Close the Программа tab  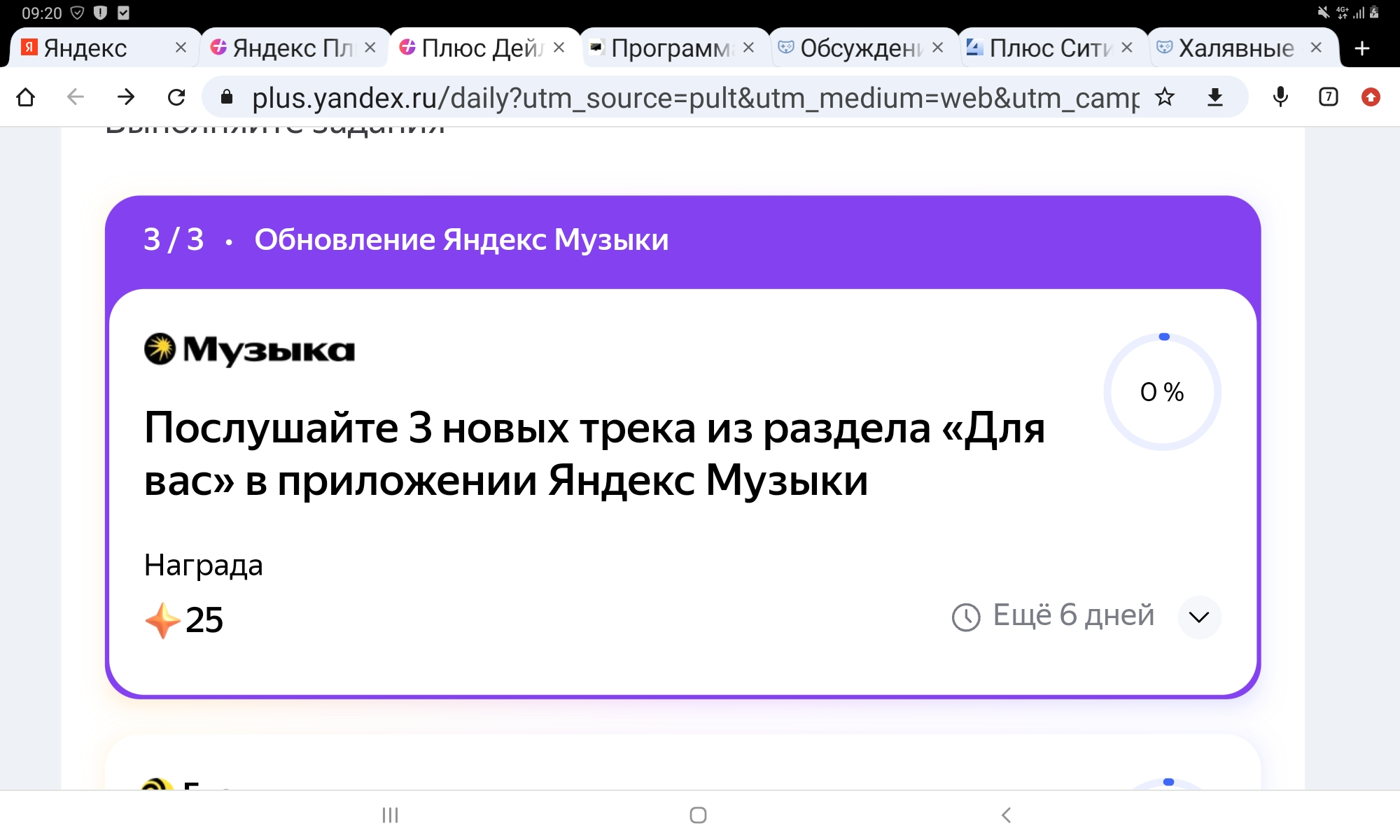pos(748,48)
